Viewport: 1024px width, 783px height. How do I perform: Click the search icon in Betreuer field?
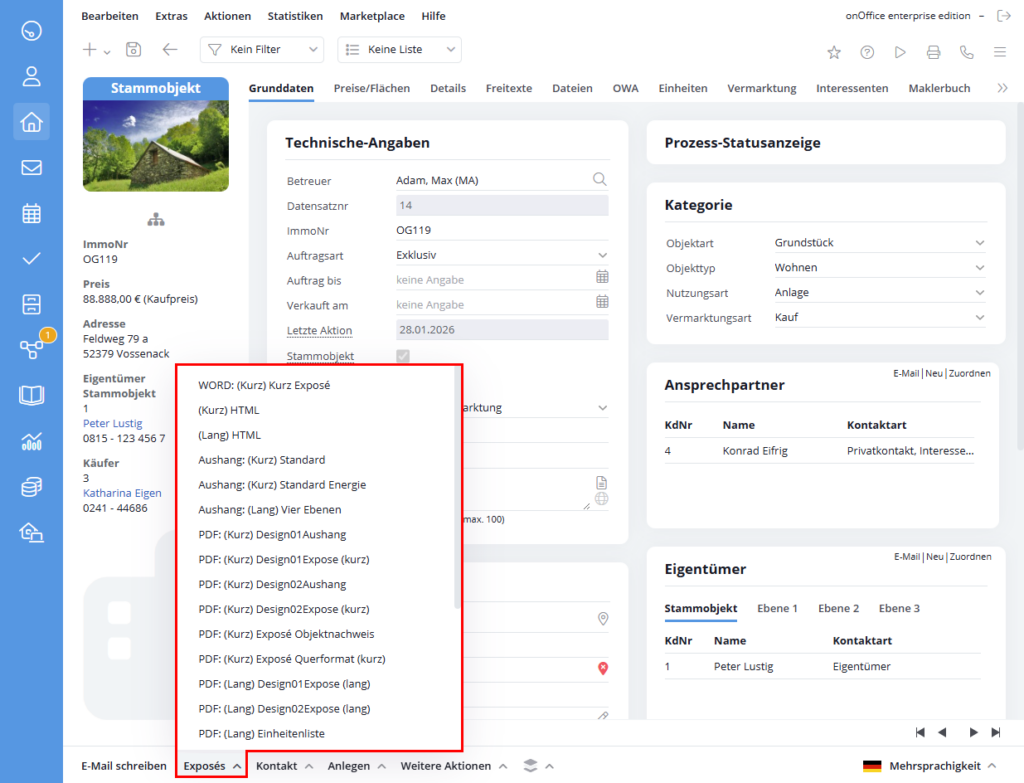[x=600, y=180]
